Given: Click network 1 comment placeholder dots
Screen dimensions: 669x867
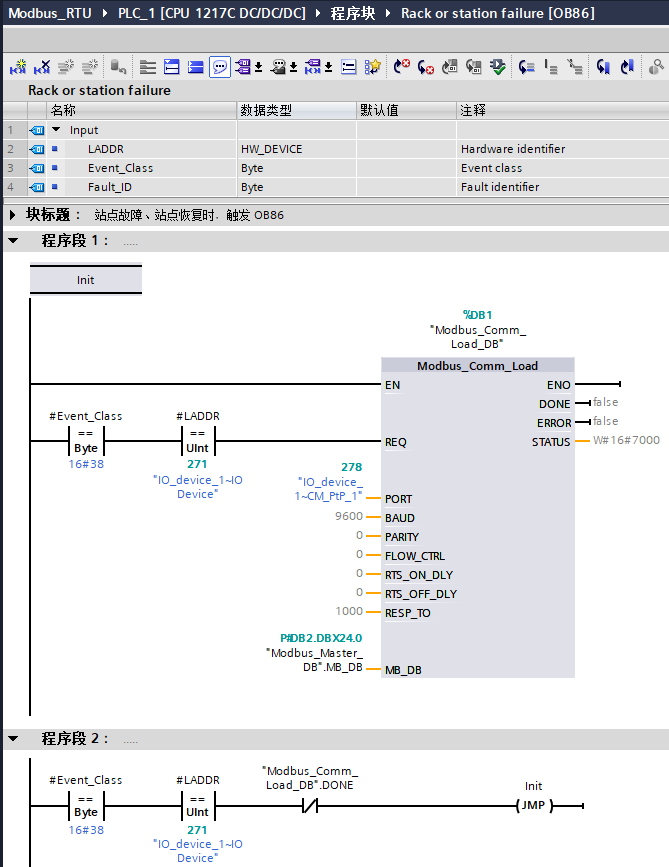Looking at the screenshot, I should point(130,243).
